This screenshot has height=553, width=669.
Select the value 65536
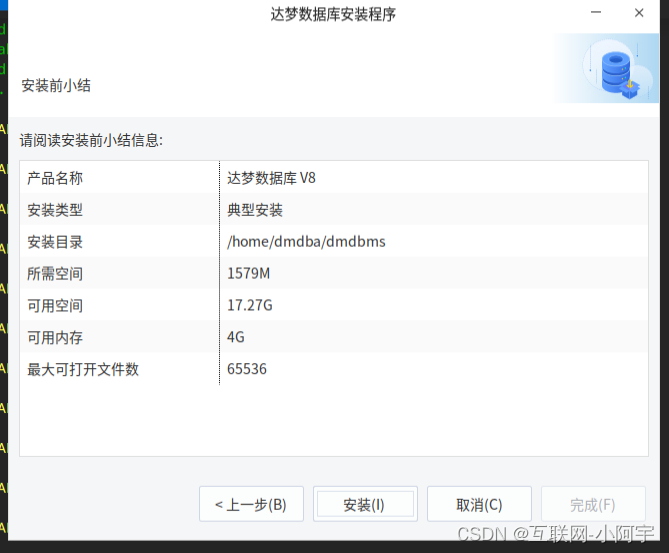click(247, 369)
